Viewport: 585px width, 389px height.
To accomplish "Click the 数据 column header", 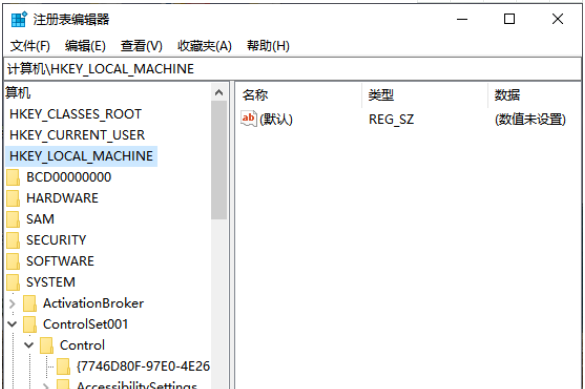I will pos(535,95).
